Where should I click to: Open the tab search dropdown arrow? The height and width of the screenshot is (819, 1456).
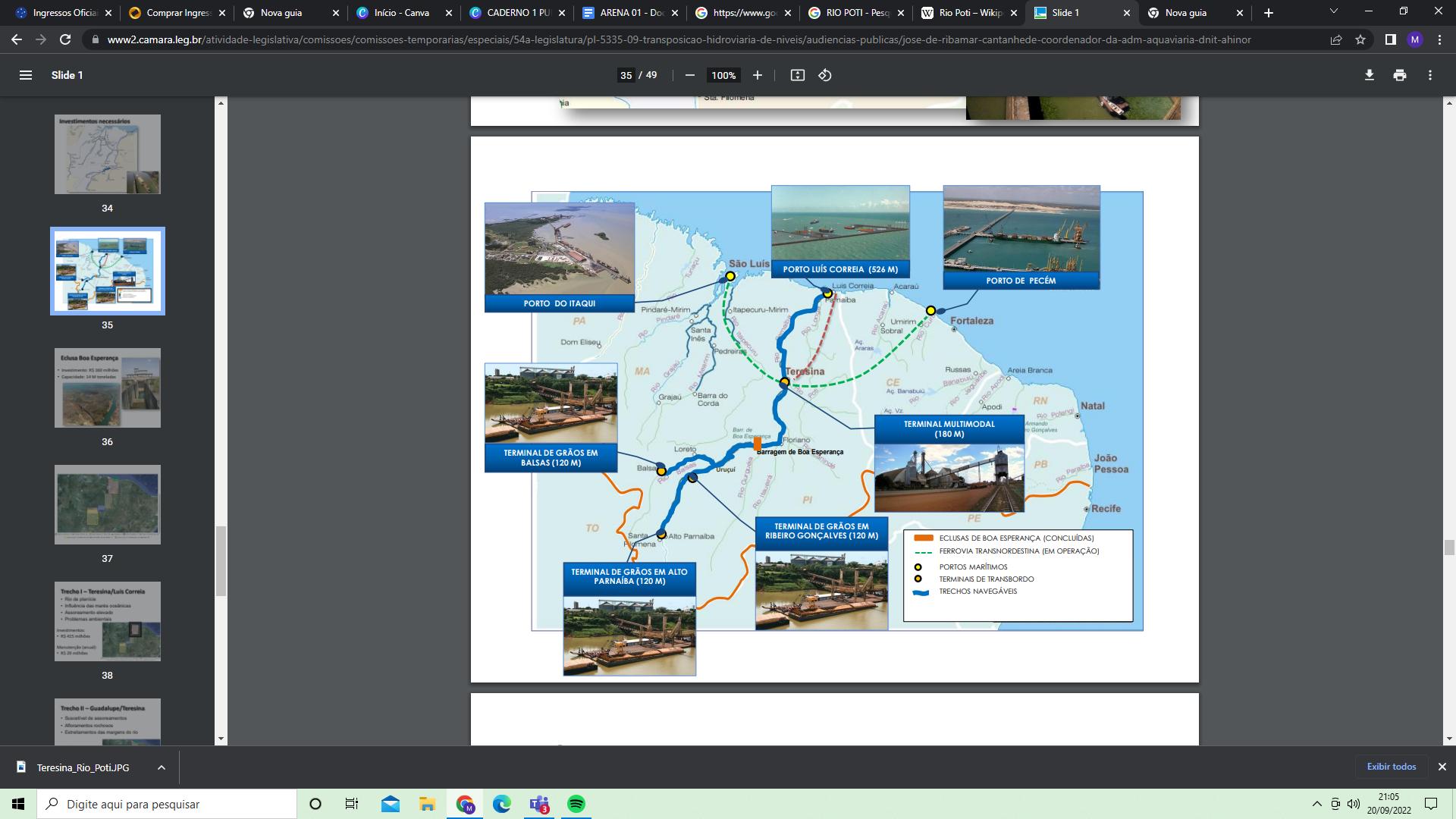(1333, 11)
